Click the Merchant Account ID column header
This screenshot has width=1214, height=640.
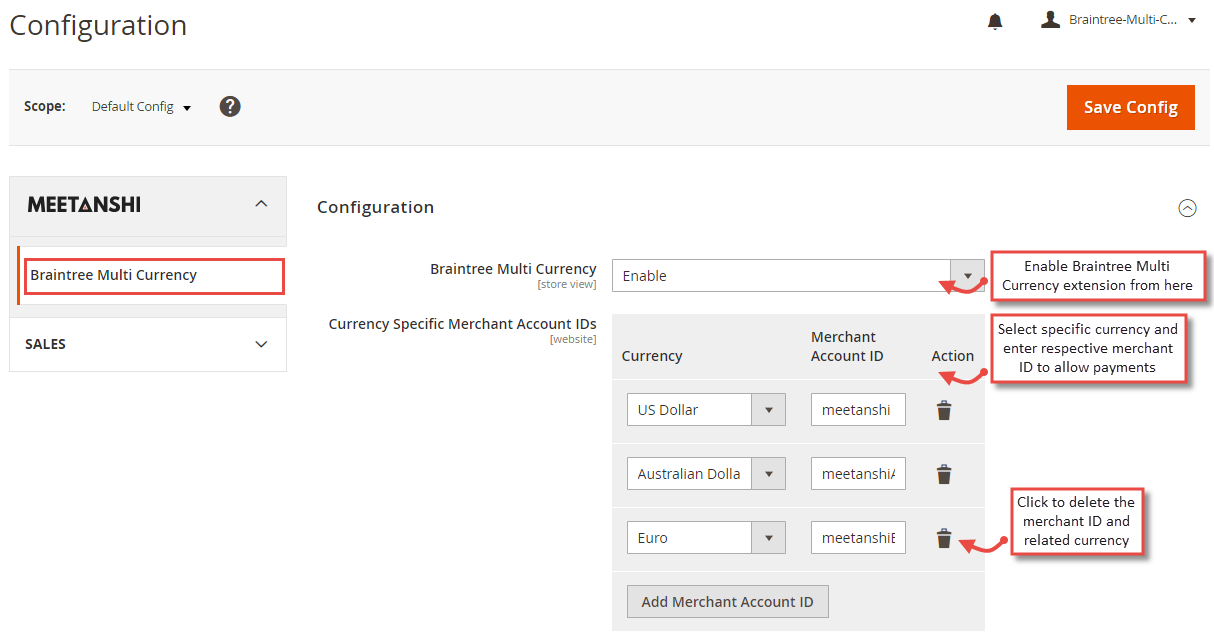point(847,346)
